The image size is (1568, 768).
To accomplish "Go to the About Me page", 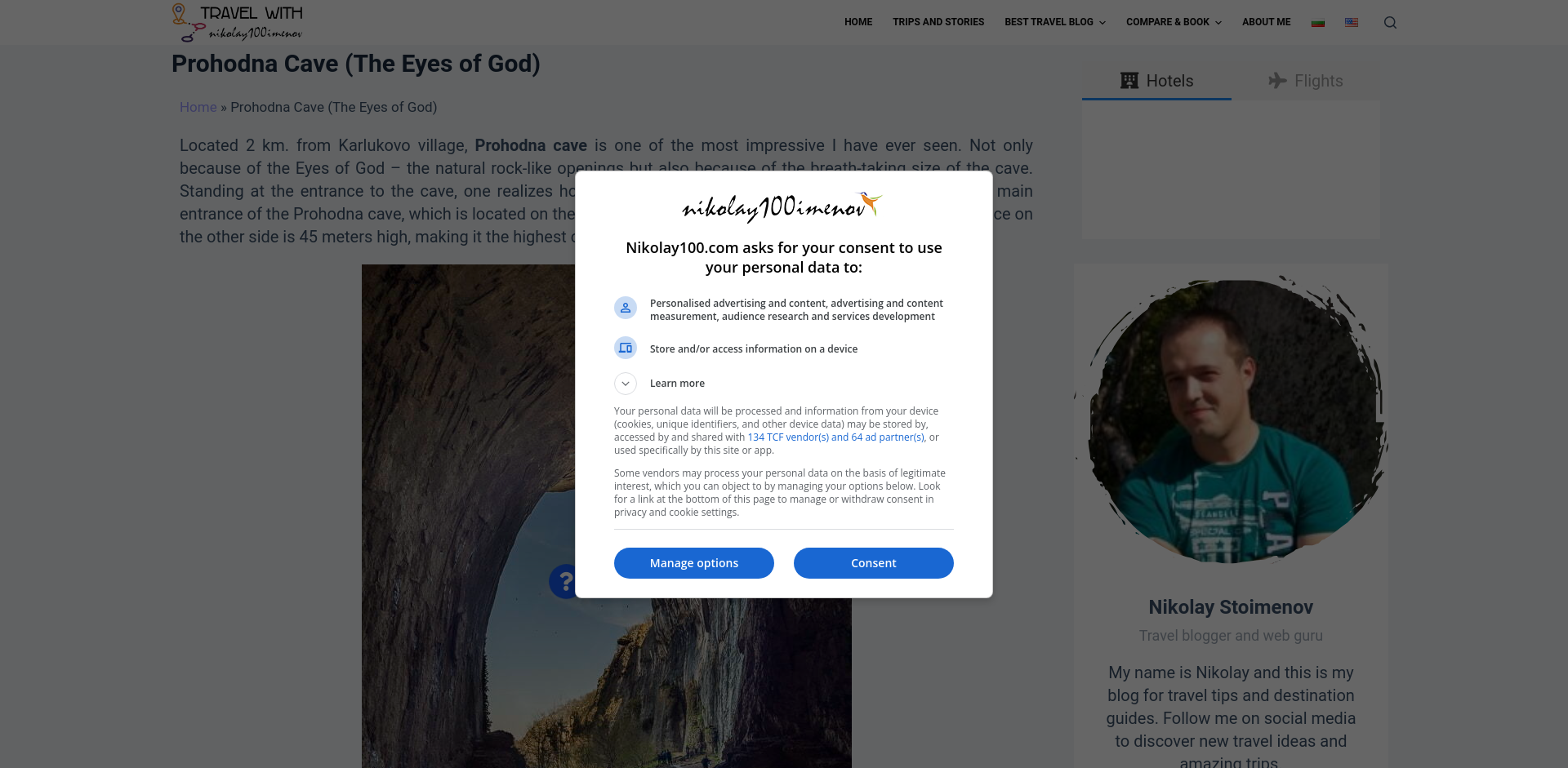I will pyautogui.click(x=1266, y=23).
